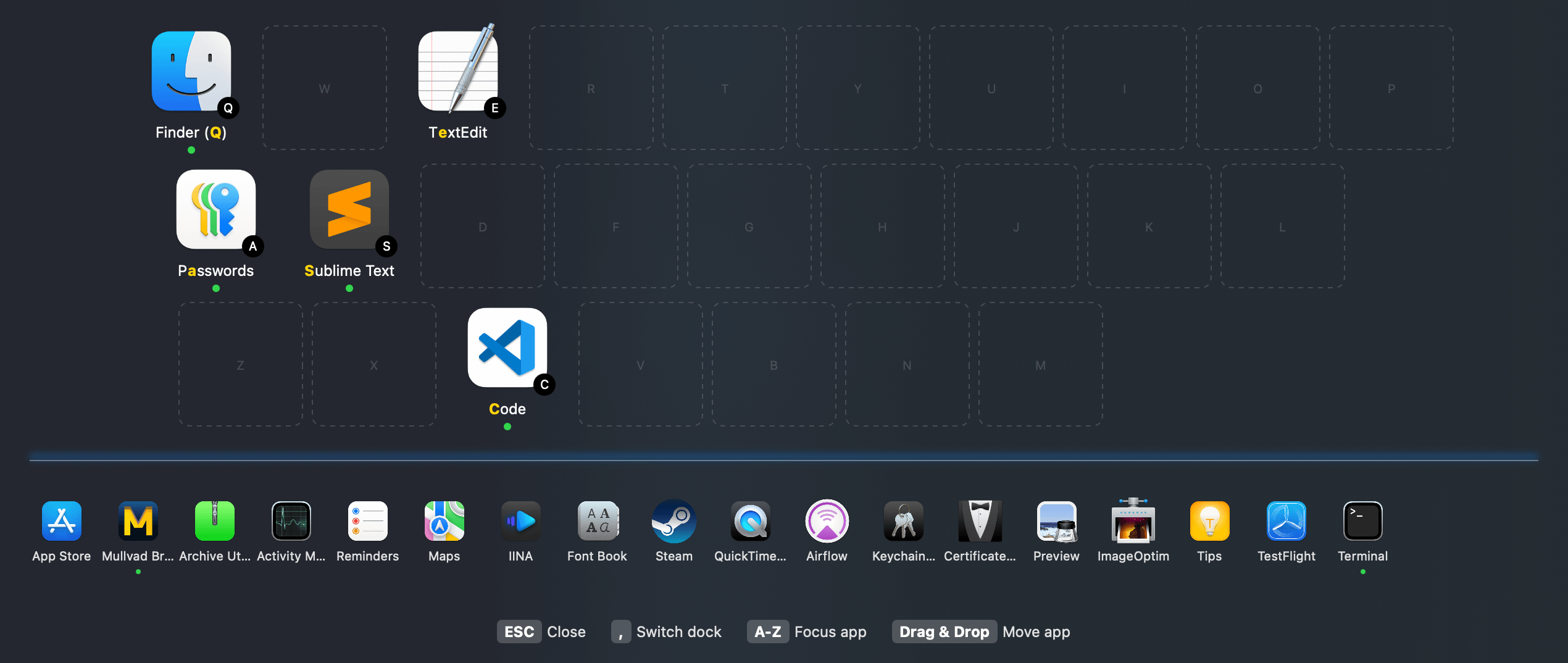Open the IINA media player icon

[521, 521]
